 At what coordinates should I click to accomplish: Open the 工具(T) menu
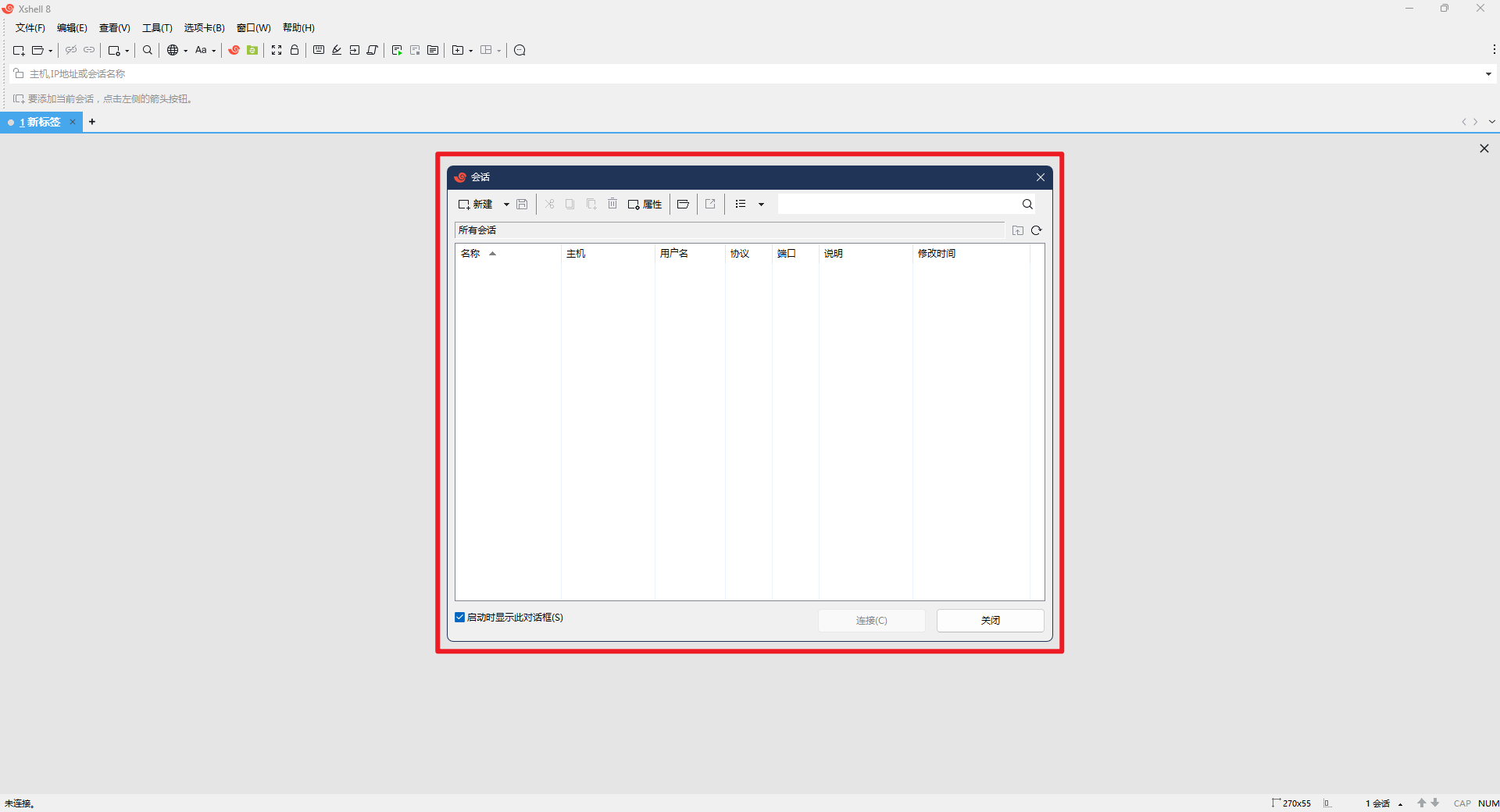tap(157, 28)
